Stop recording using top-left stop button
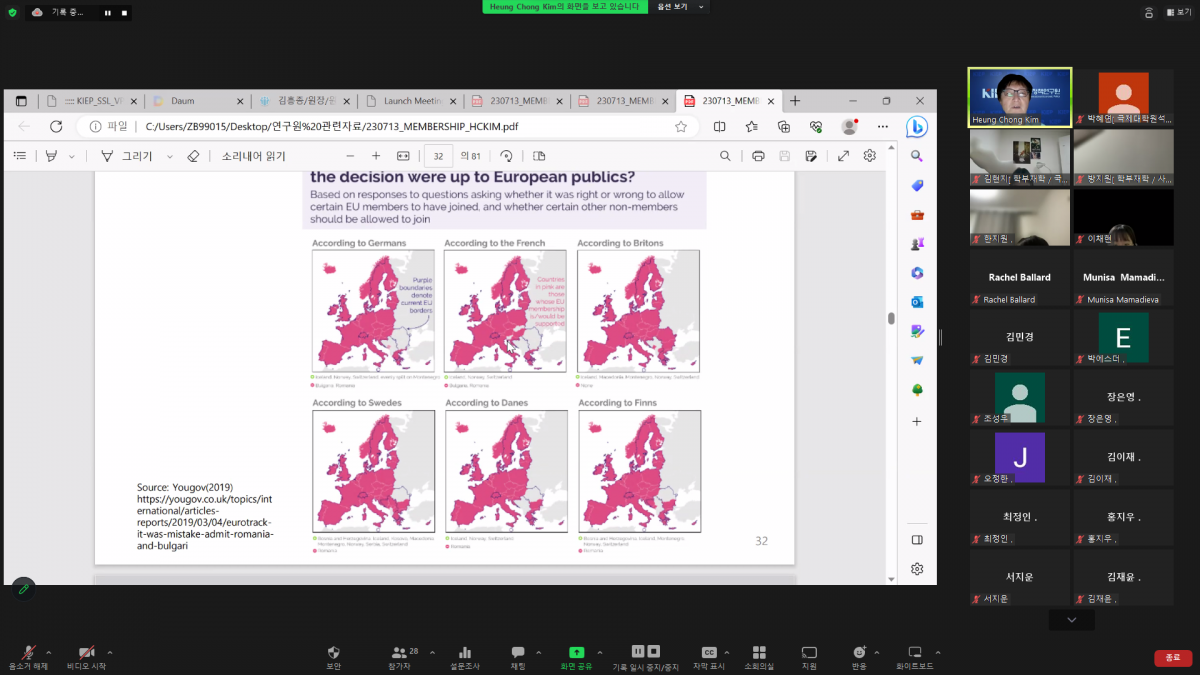The width and height of the screenshot is (1200, 675). 124,13
